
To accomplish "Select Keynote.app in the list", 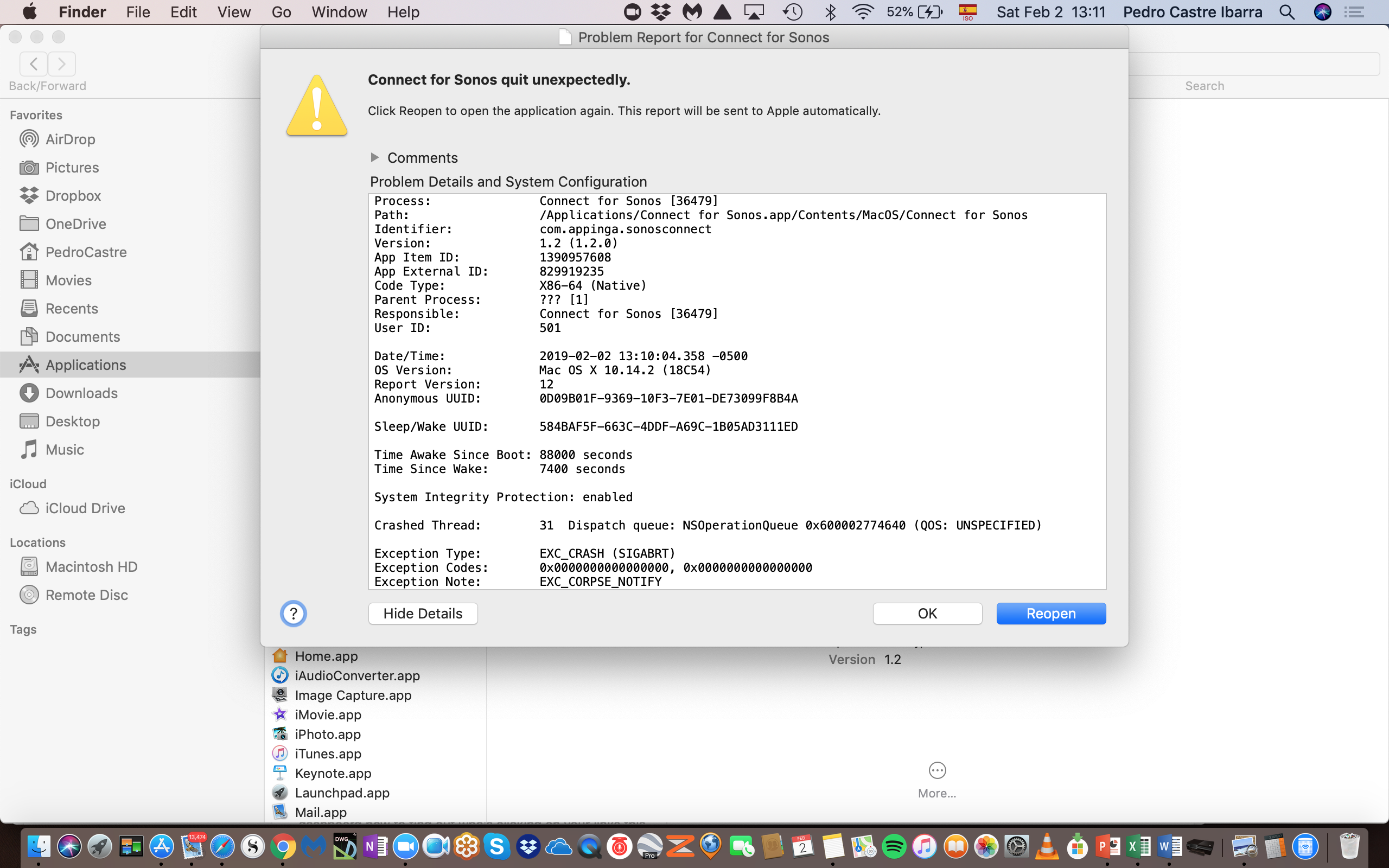I will (x=333, y=773).
